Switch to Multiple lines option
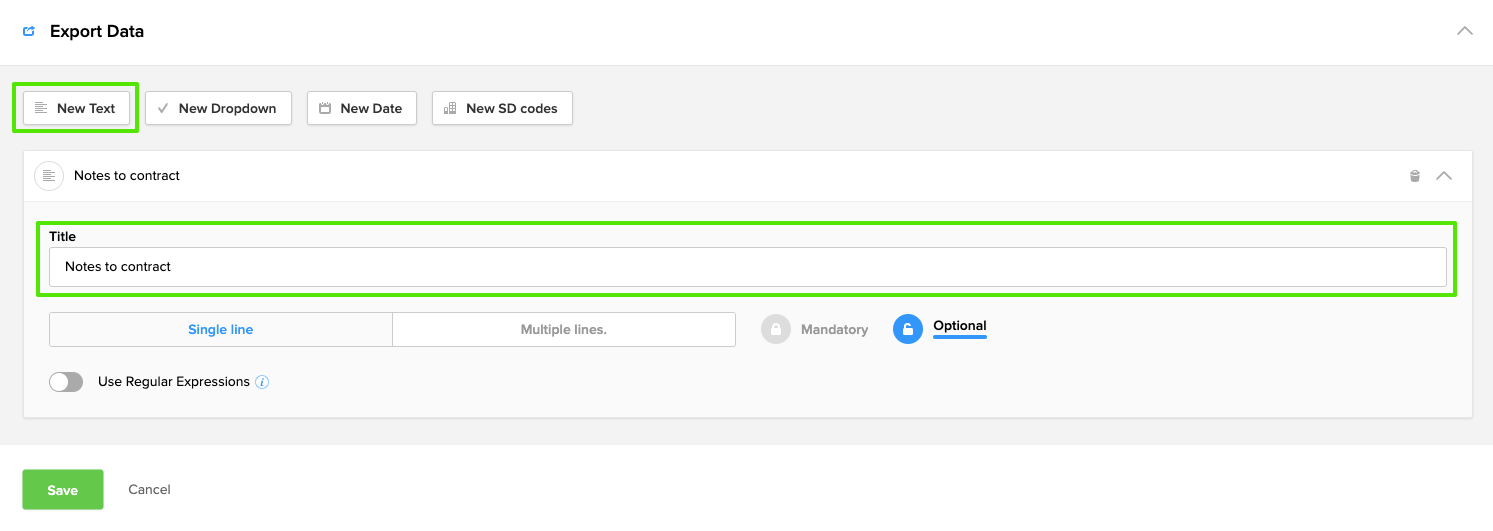Viewport: 1493px width, 531px height. point(563,330)
